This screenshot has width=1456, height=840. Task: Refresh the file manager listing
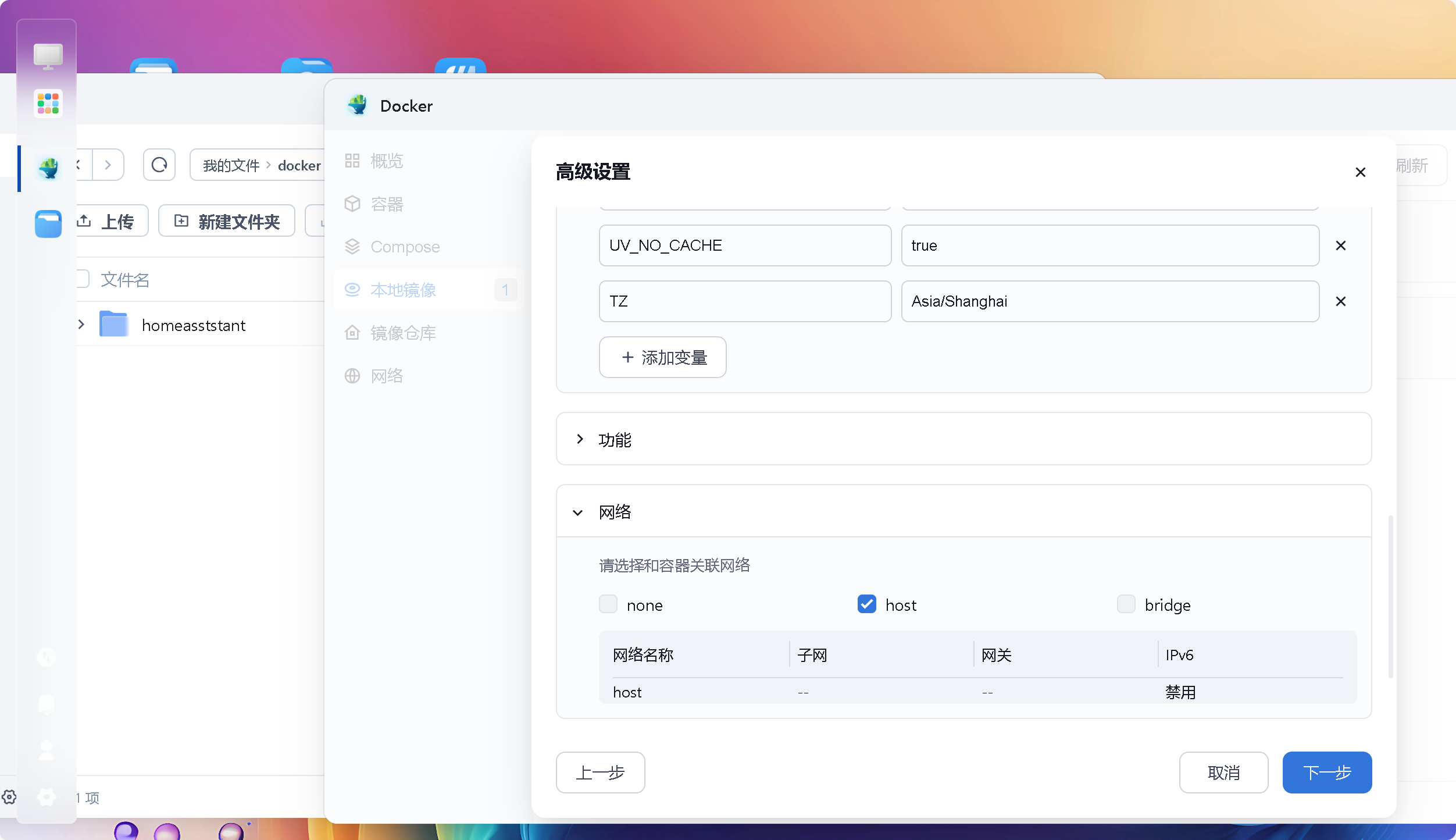[x=159, y=165]
